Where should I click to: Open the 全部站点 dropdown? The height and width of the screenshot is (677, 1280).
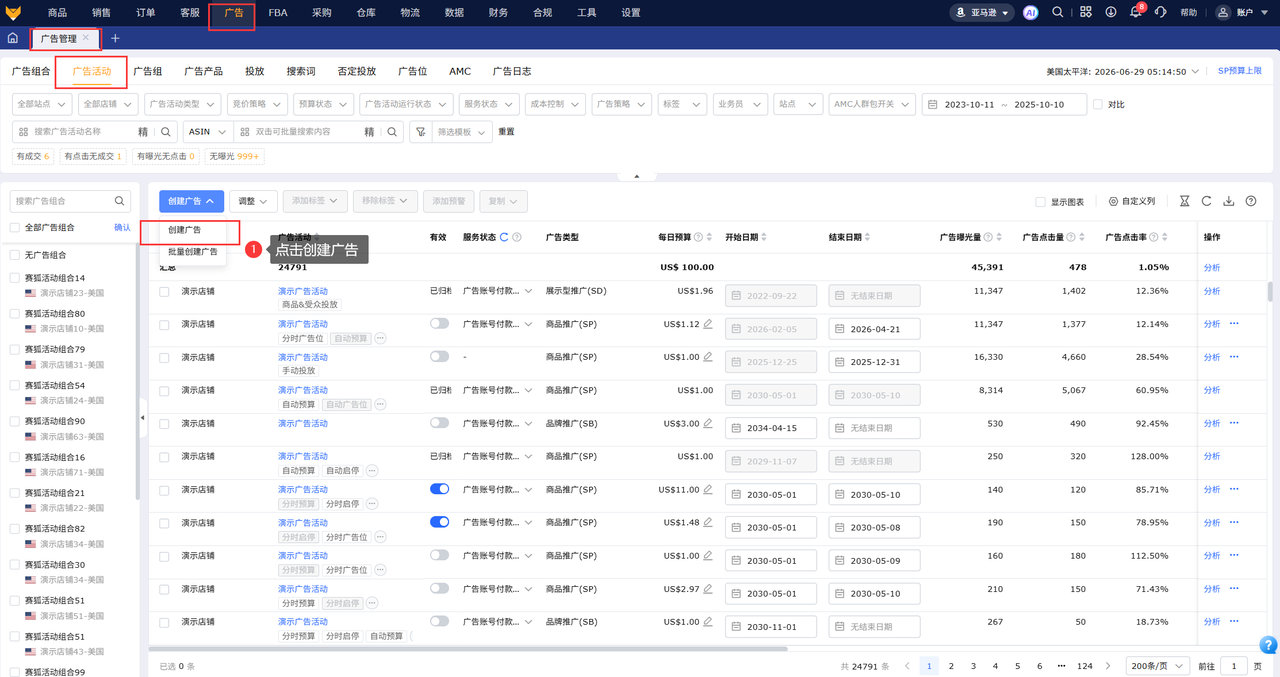point(41,104)
